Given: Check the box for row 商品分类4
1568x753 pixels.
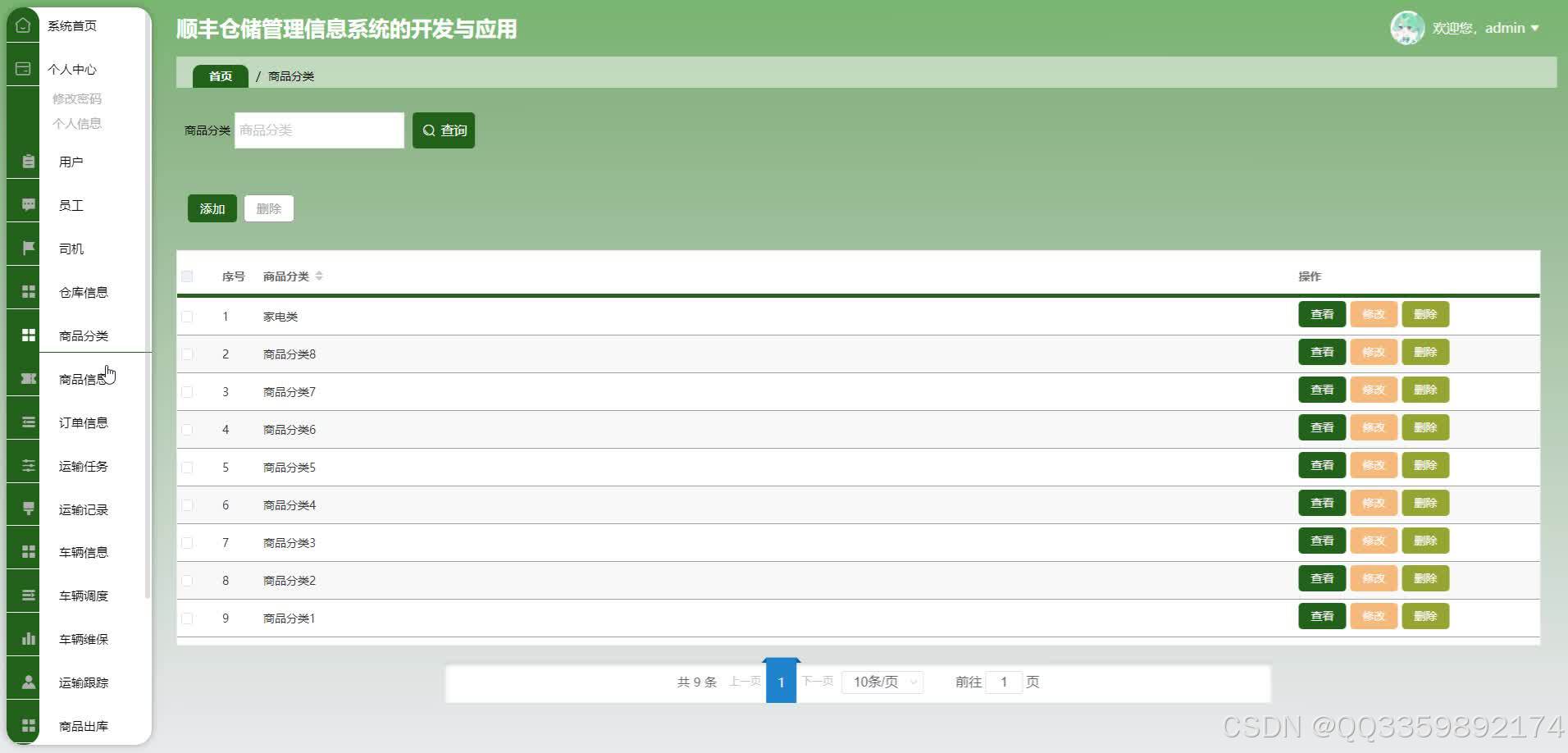Looking at the screenshot, I should [187, 505].
